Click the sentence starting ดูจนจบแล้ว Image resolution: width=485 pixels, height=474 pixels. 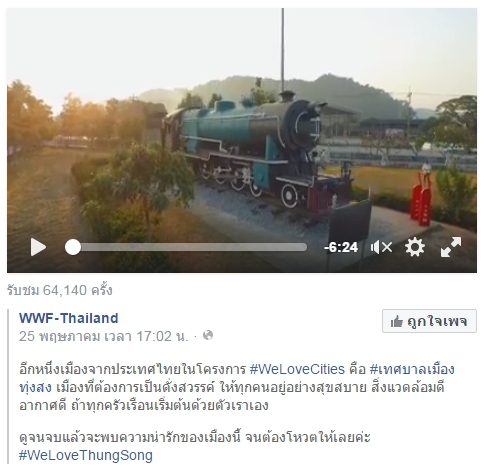[195, 437]
